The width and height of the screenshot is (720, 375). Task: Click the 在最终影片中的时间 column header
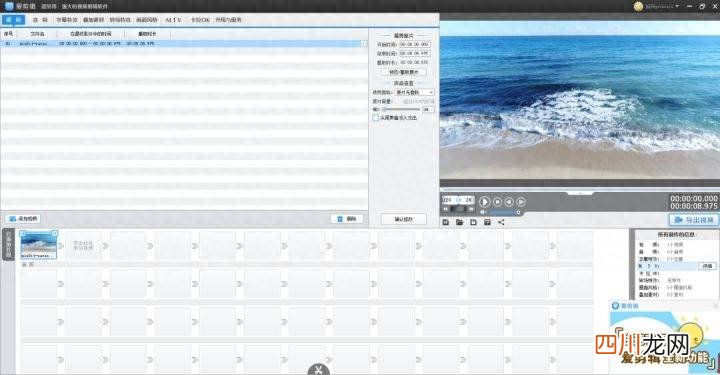tap(90, 34)
